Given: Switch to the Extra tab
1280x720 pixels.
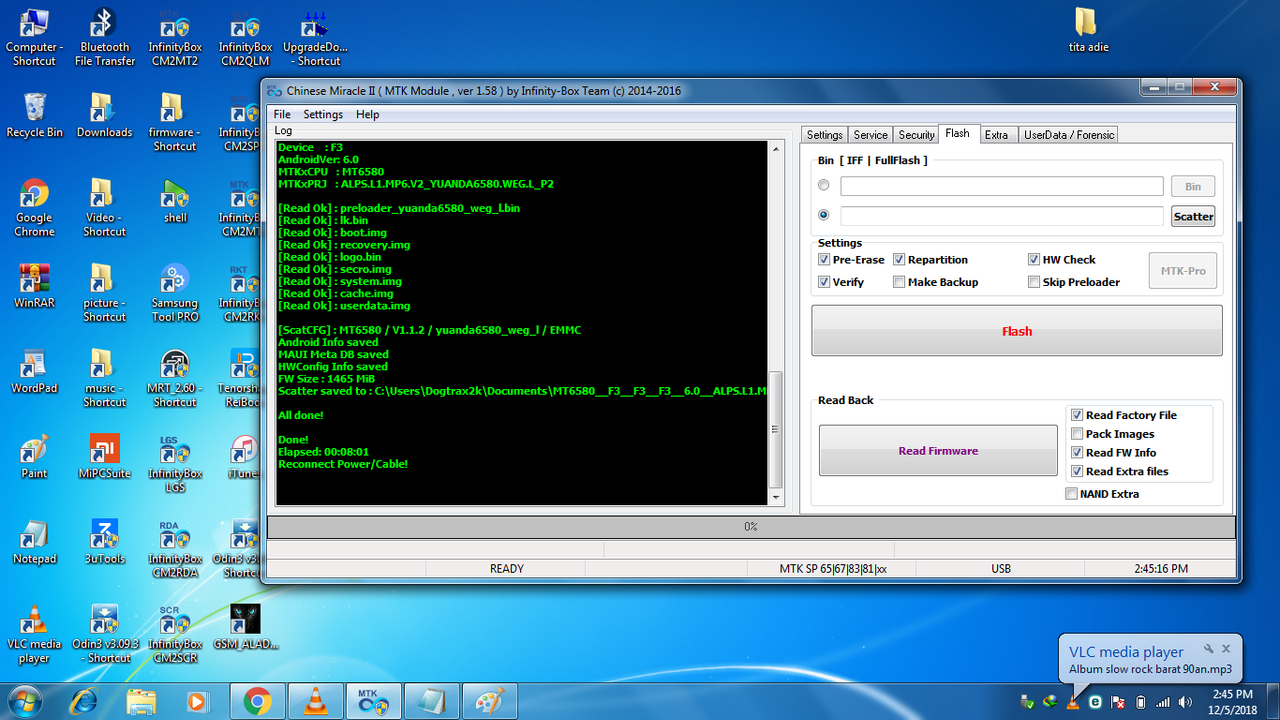Looking at the screenshot, I should (x=996, y=135).
